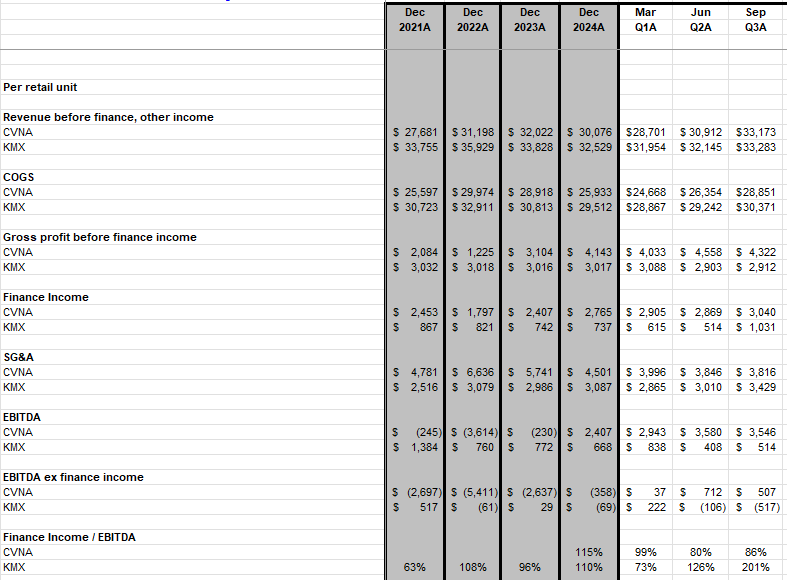Click CVNA revenue cell $27,681
This screenshot has width=787, height=580.
[x=415, y=132]
